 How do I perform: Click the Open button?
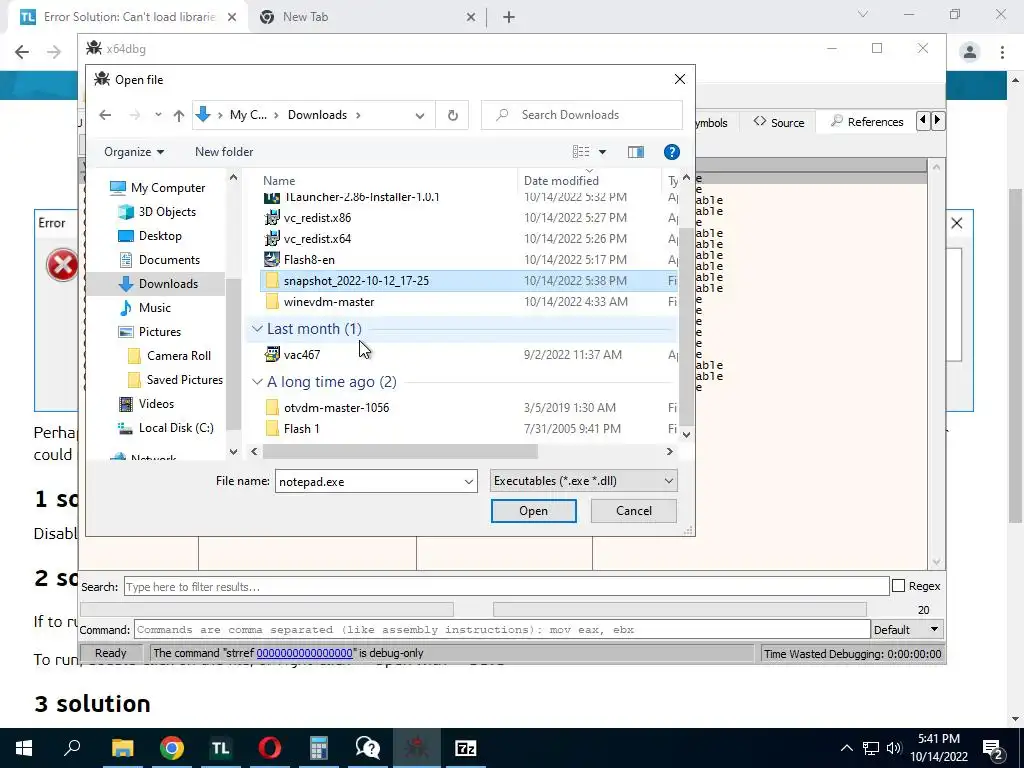click(534, 511)
